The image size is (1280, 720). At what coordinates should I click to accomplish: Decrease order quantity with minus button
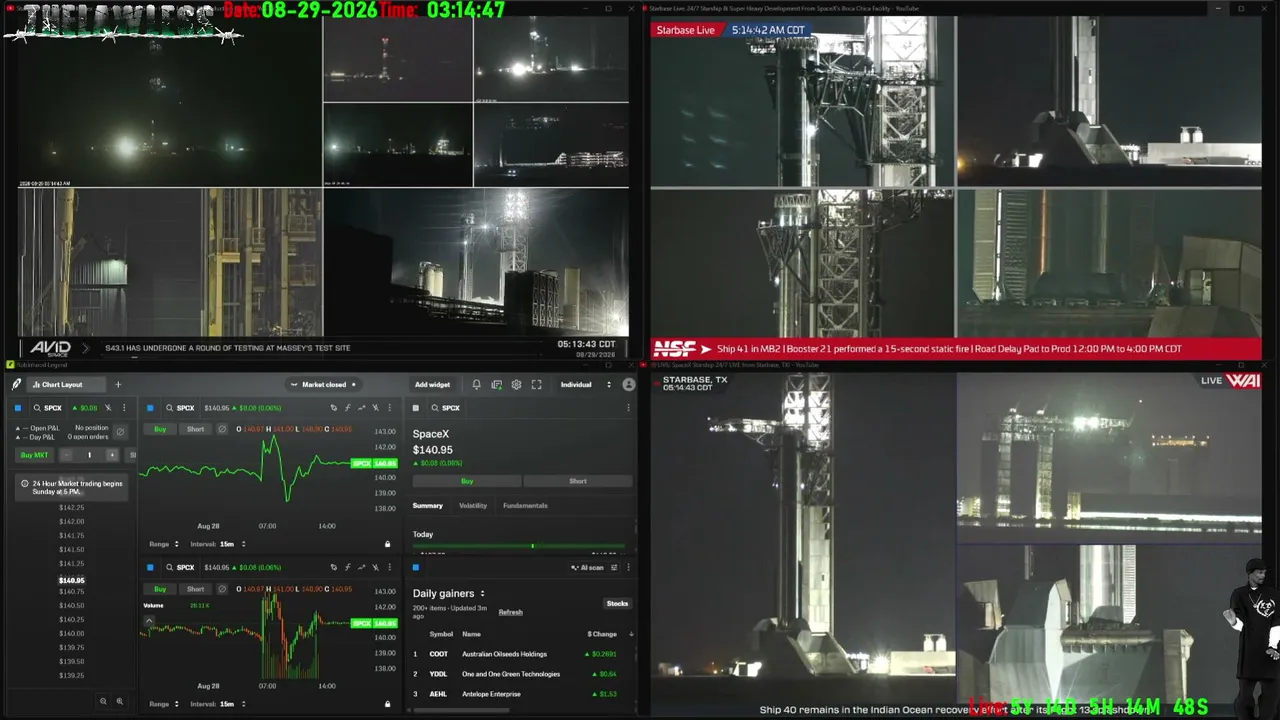pos(66,455)
